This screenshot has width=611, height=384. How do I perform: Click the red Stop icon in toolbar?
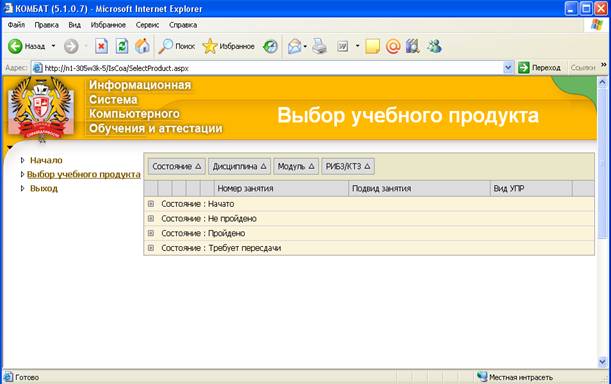pyautogui.click(x=101, y=46)
